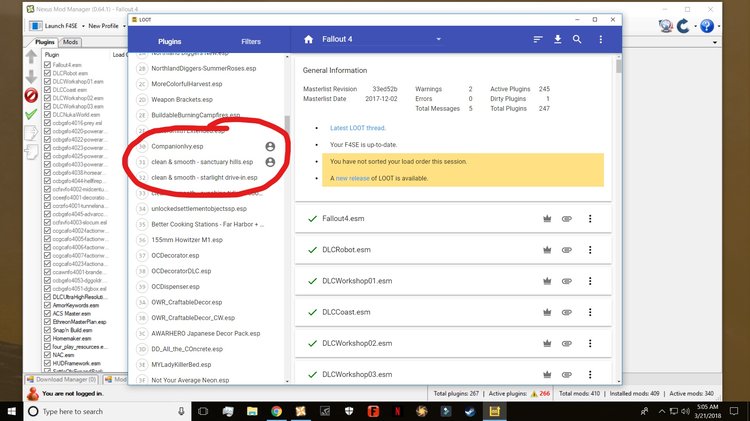Click link icon on DLCRobot.esm card
This screenshot has height=421, width=750.
click(x=567, y=250)
